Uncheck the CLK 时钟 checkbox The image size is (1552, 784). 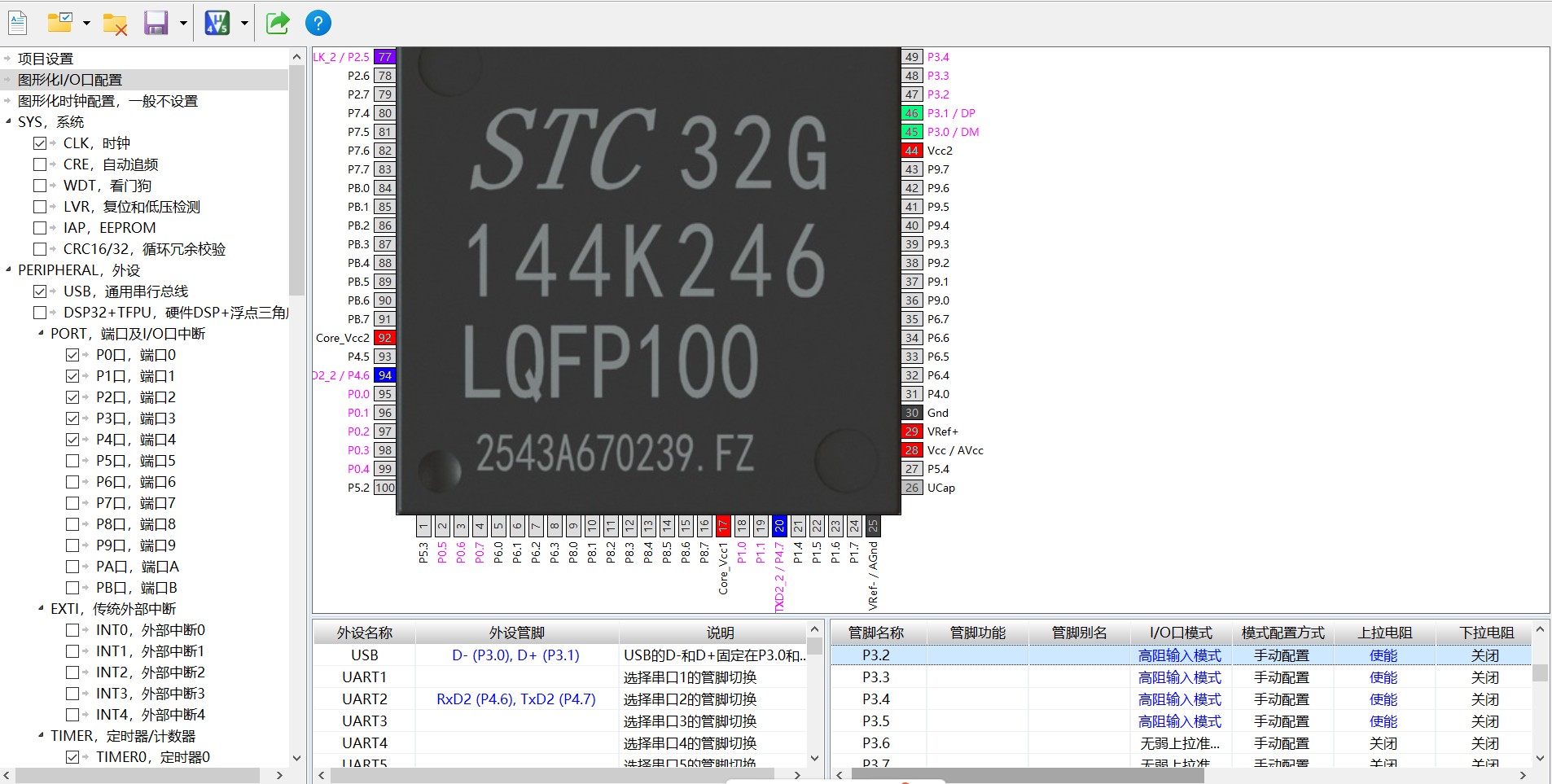tap(40, 143)
